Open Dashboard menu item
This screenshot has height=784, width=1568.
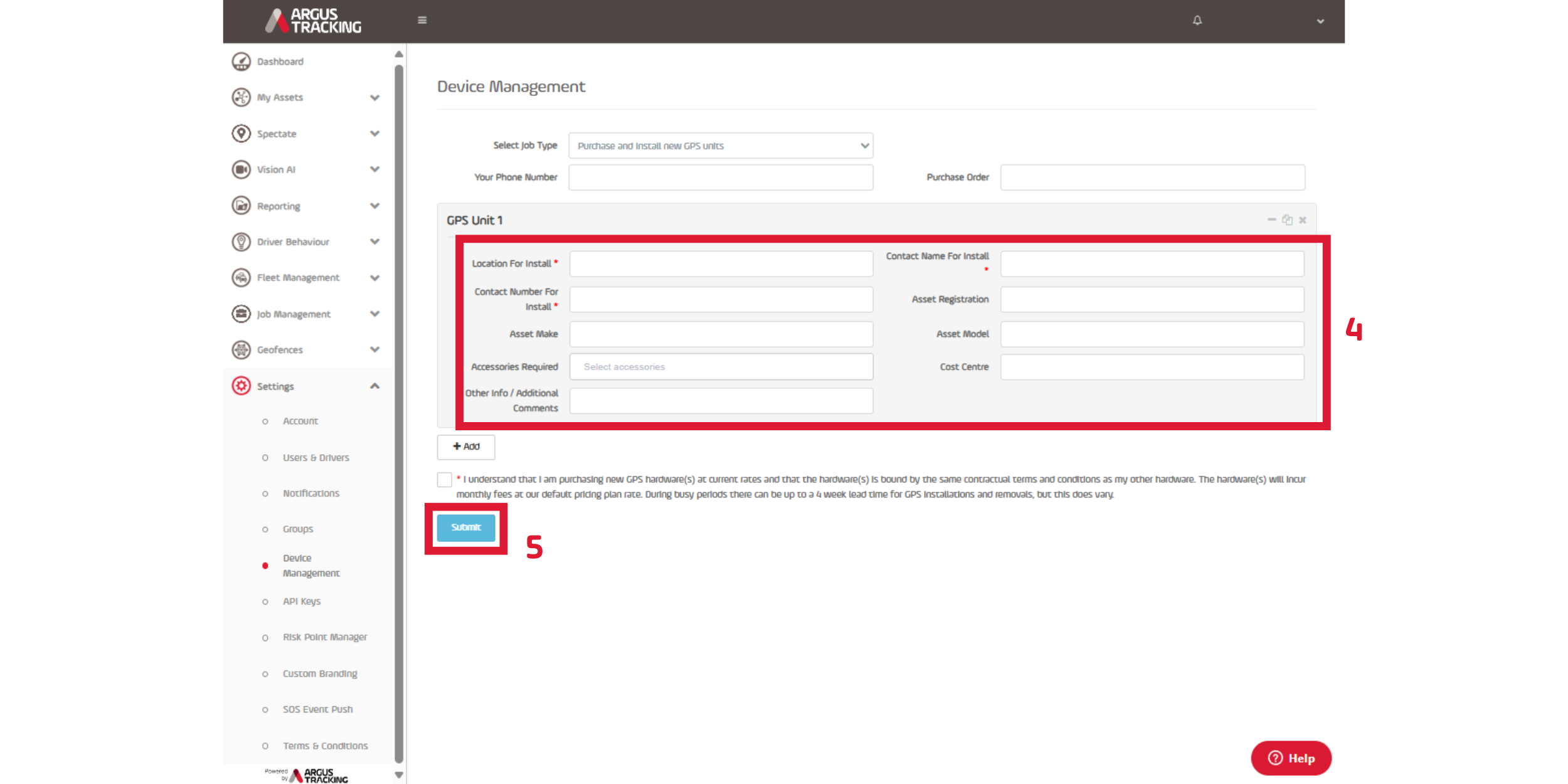280,61
